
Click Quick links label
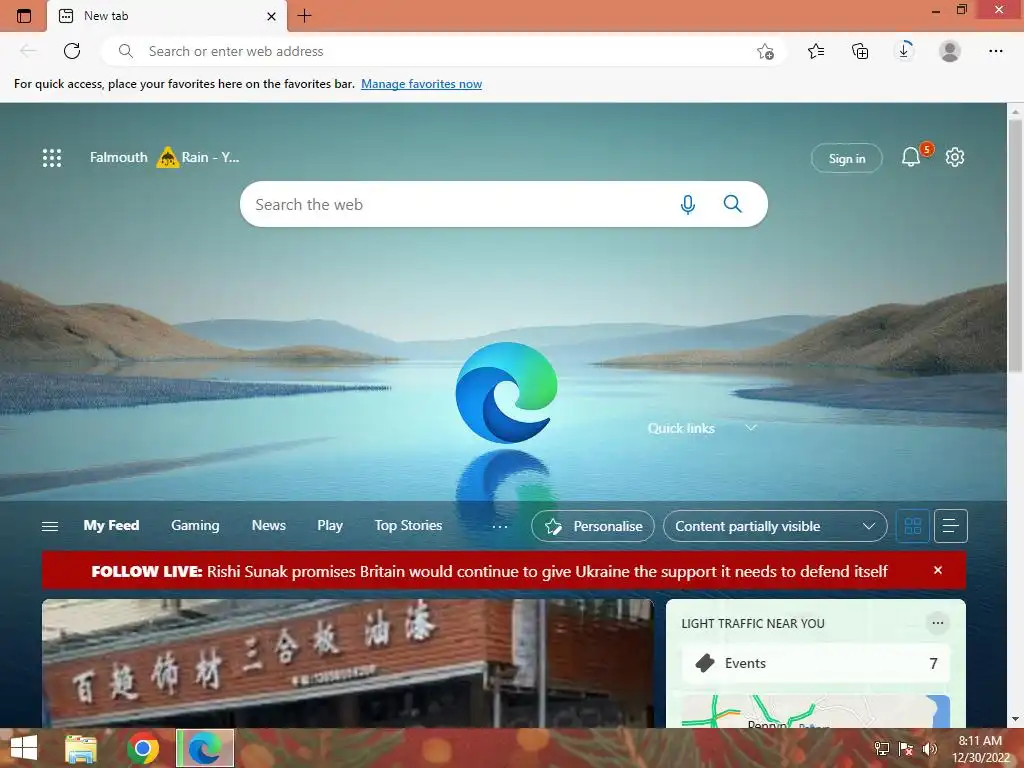point(681,428)
